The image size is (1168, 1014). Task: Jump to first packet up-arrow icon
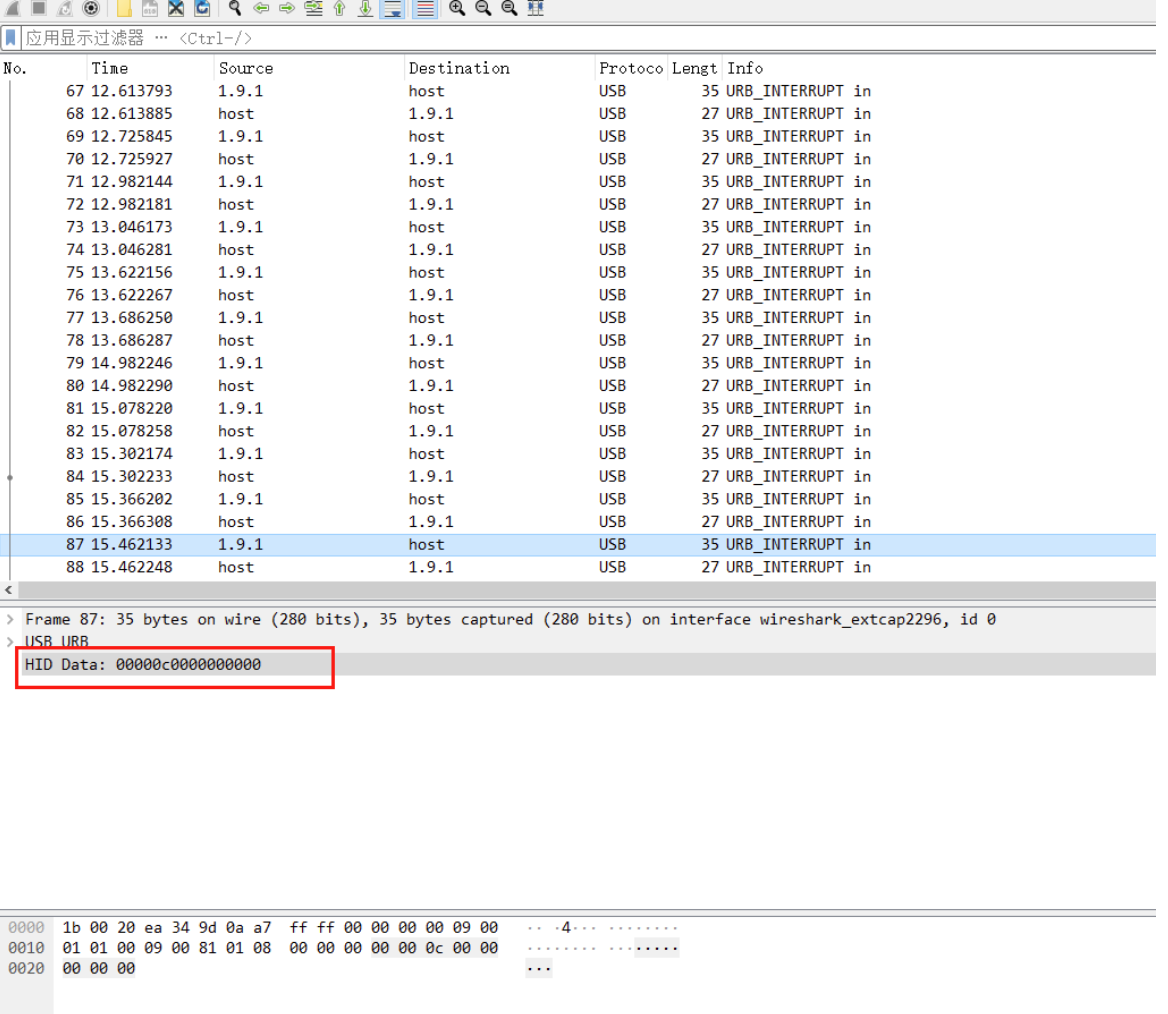pyautogui.click(x=339, y=8)
